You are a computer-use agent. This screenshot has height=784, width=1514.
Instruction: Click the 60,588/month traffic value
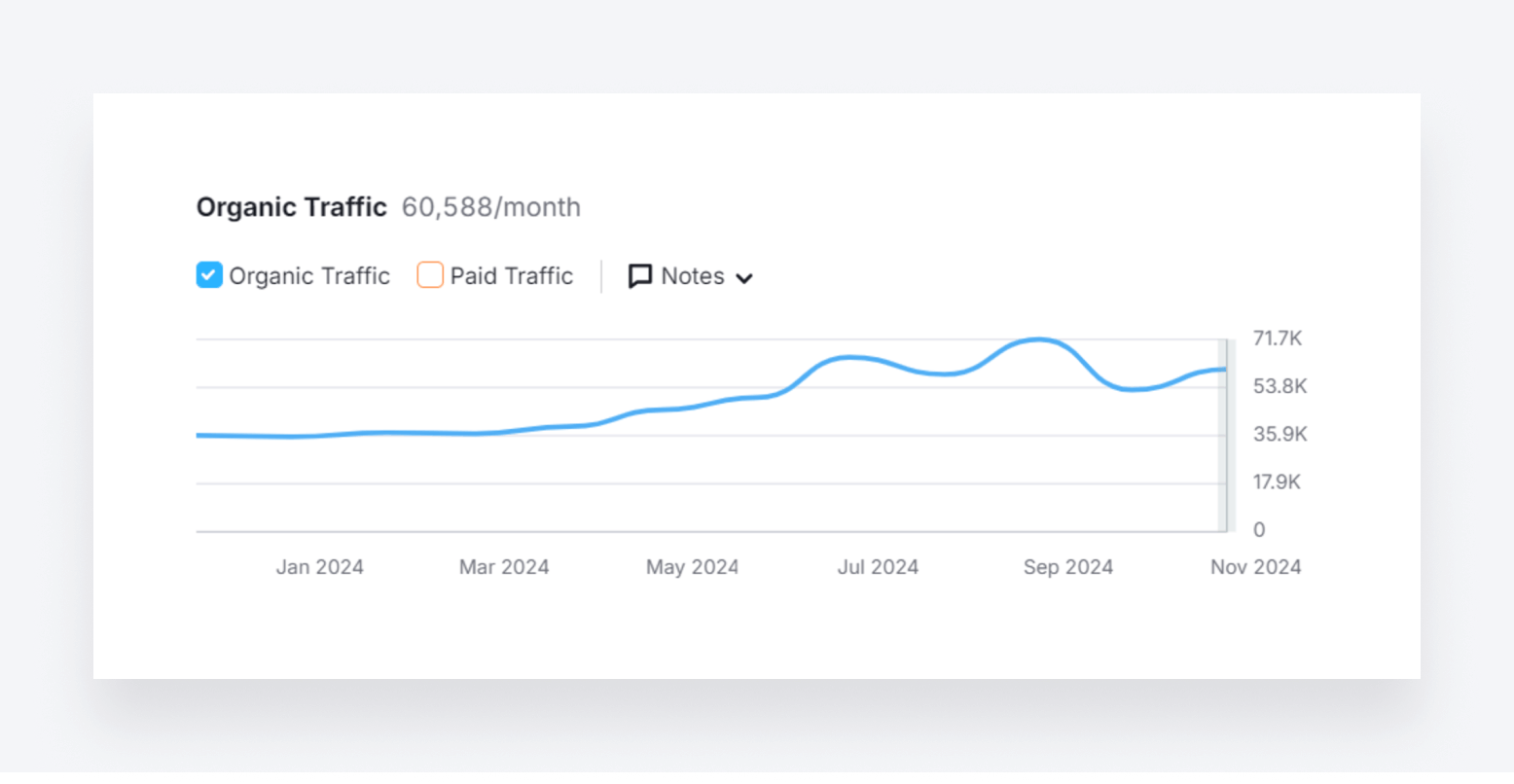coord(490,207)
